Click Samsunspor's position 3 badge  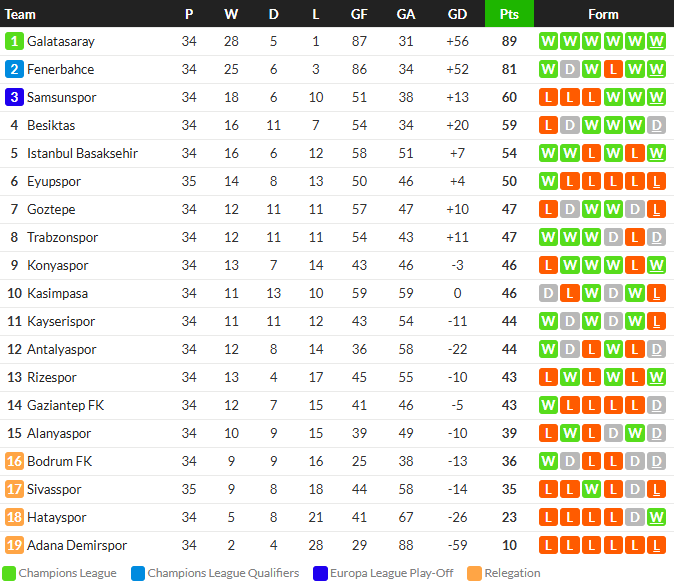(14, 97)
